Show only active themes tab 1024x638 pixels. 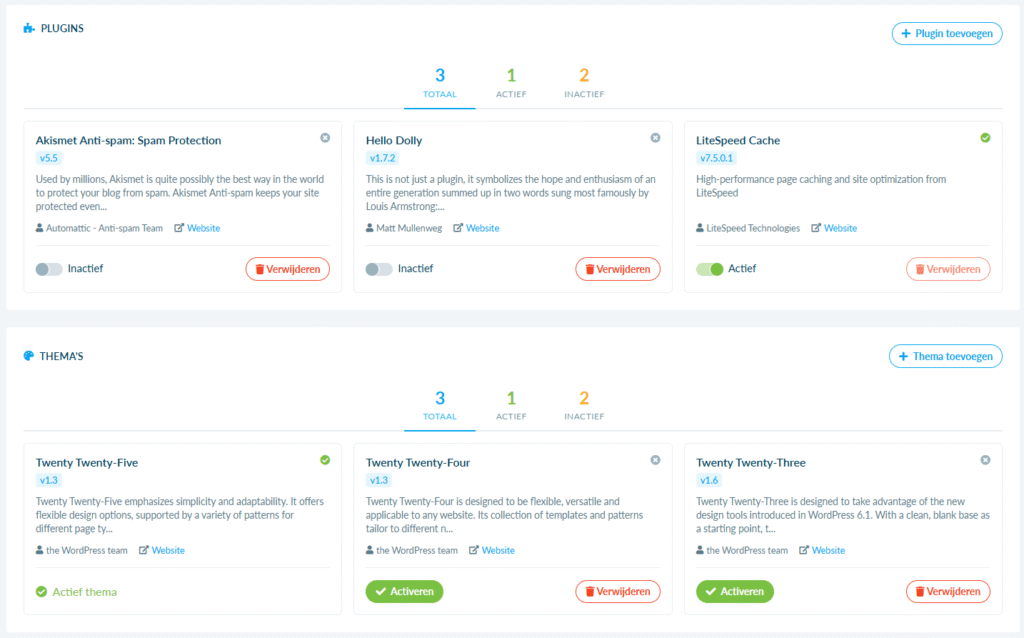coord(511,404)
